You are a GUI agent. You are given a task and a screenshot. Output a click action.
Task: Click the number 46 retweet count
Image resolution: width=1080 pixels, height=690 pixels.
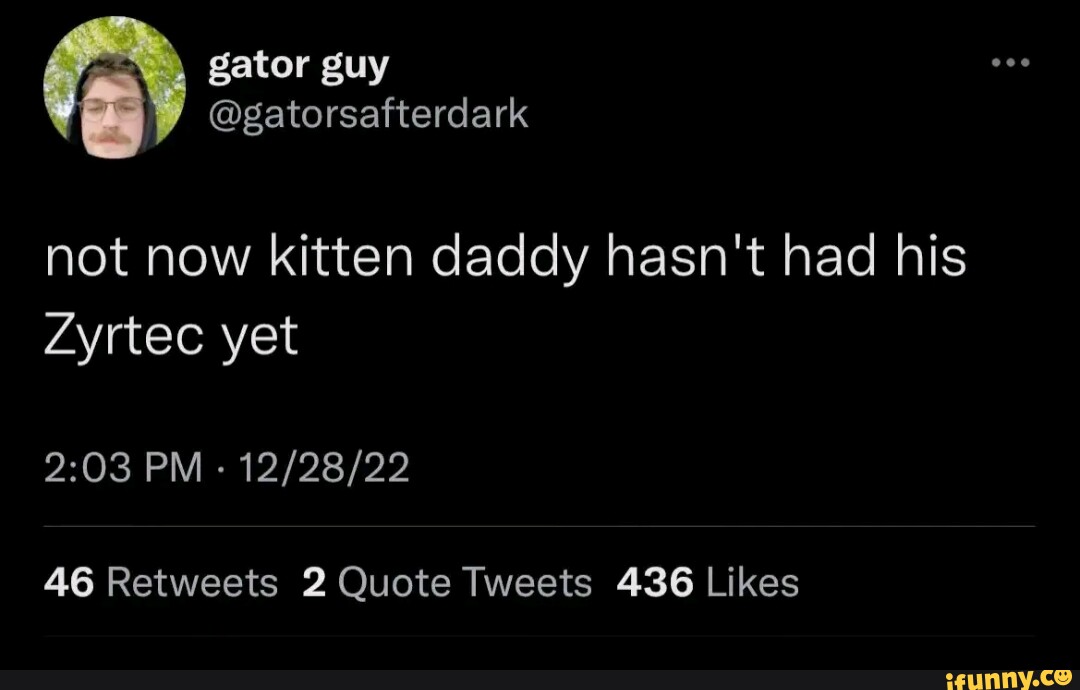69,582
